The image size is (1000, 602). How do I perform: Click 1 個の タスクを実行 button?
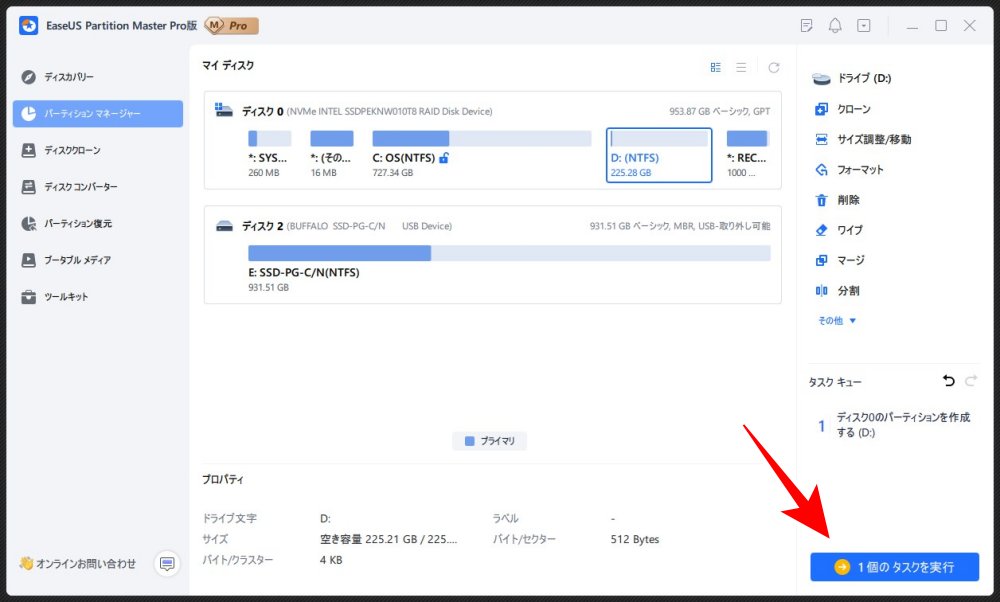[x=894, y=566]
